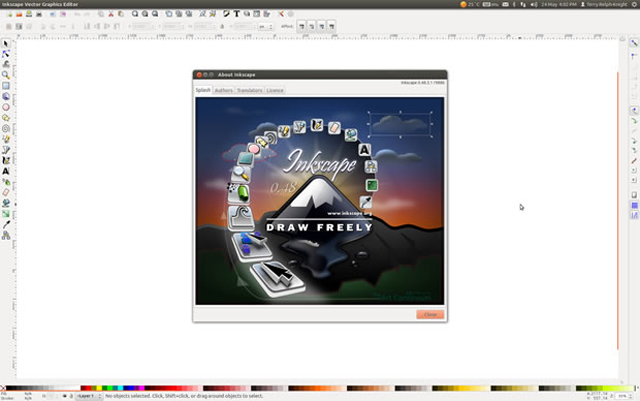Image resolution: width=640 pixels, height=401 pixels.
Task: Pick the cyan swatch in palette
Action: tap(120, 388)
